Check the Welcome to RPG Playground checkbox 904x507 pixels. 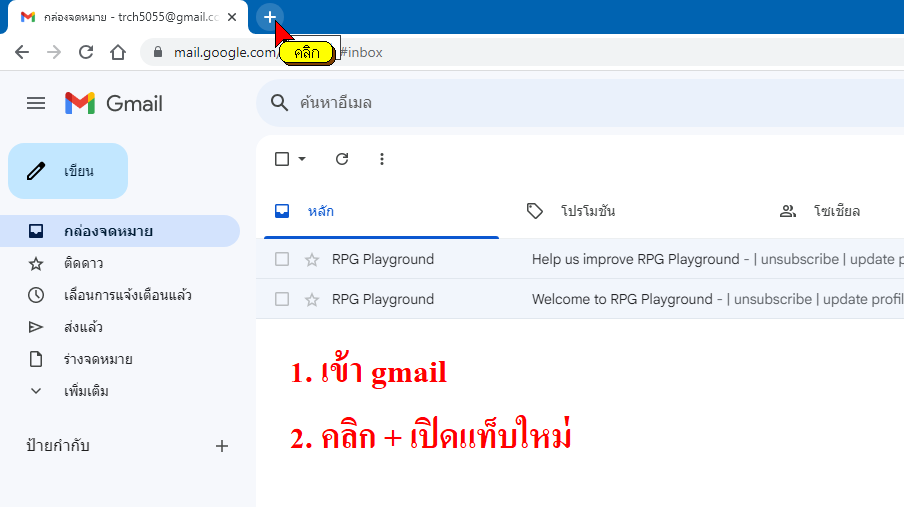(282, 299)
